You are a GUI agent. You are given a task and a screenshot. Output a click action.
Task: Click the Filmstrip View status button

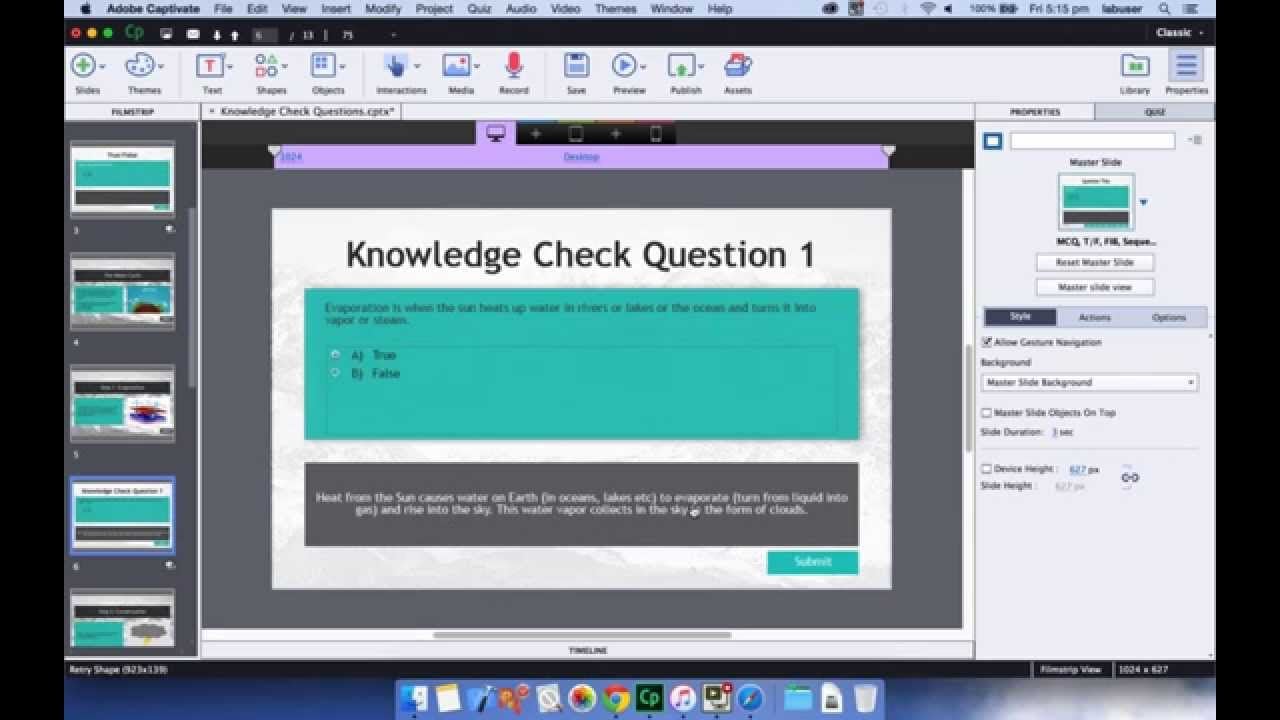coord(1071,669)
